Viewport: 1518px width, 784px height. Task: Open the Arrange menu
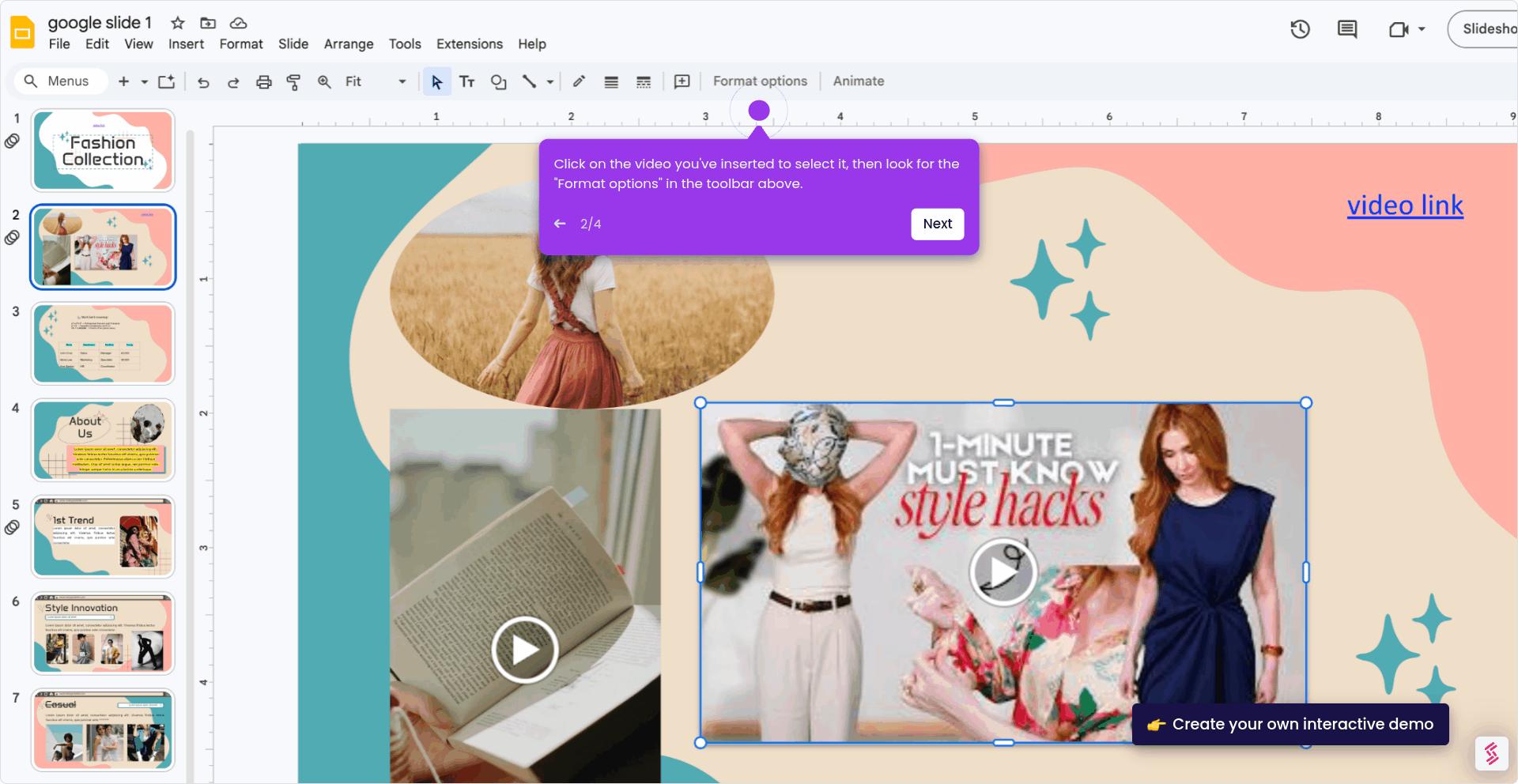(x=349, y=44)
